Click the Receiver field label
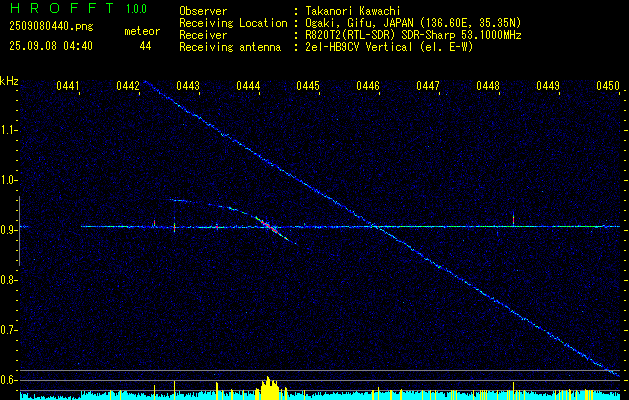Image resolution: width=629 pixels, height=400 pixels. click(203, 35)
